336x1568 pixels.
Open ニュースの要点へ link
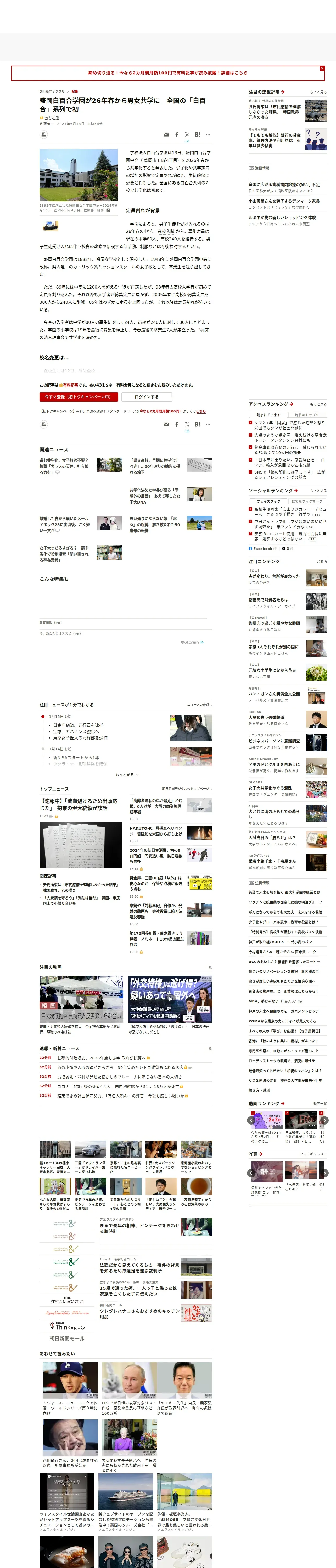click(199, 705)
